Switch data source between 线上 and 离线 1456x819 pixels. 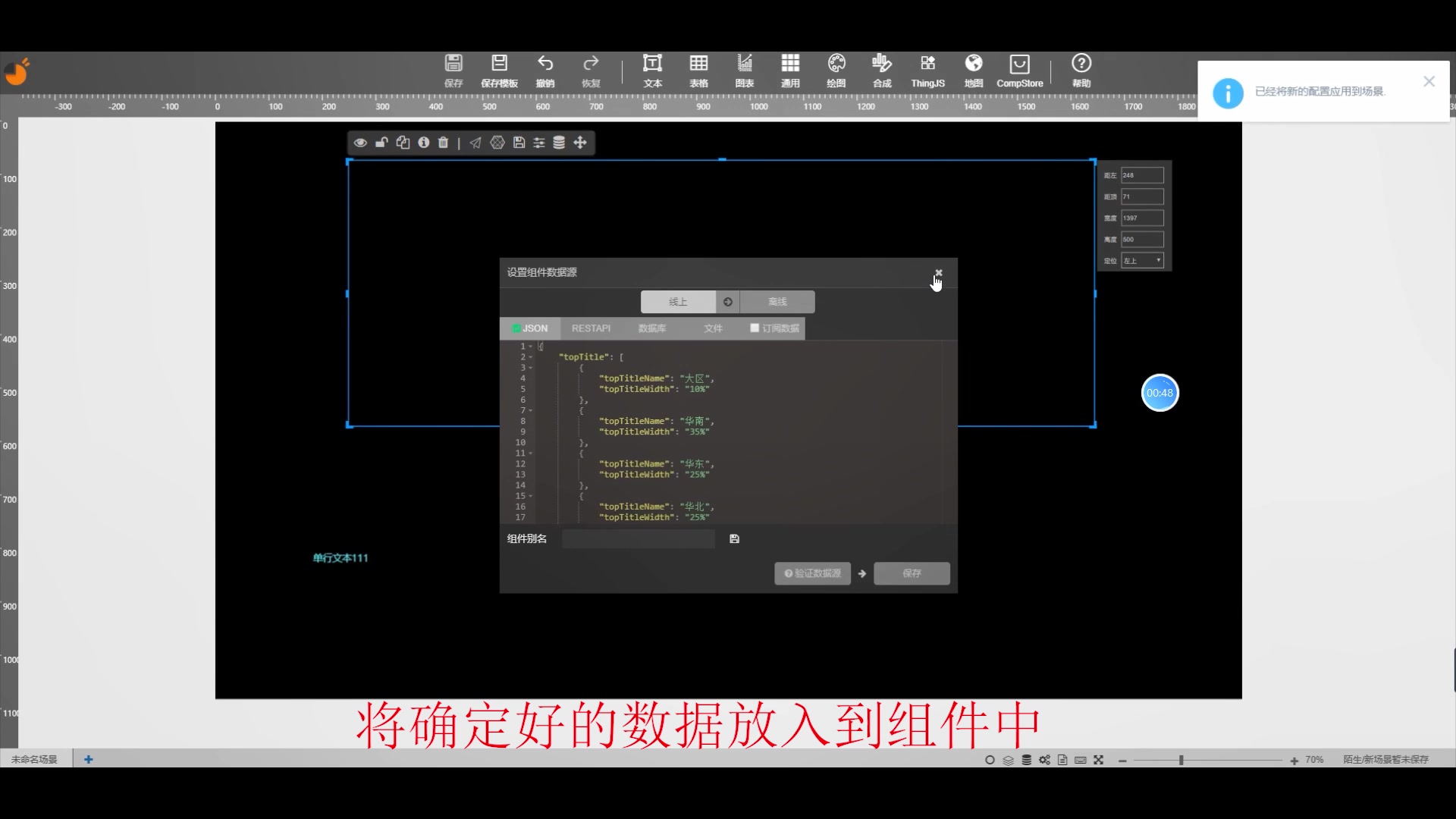pyautogui.click(x=727, y=301)
